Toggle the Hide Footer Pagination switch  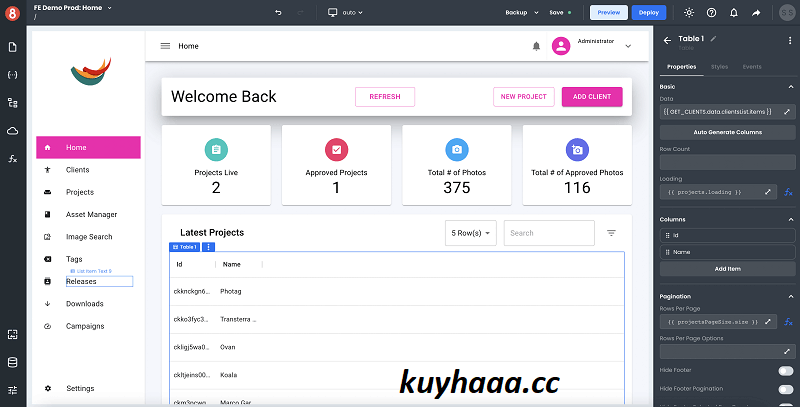coord(786,389)
